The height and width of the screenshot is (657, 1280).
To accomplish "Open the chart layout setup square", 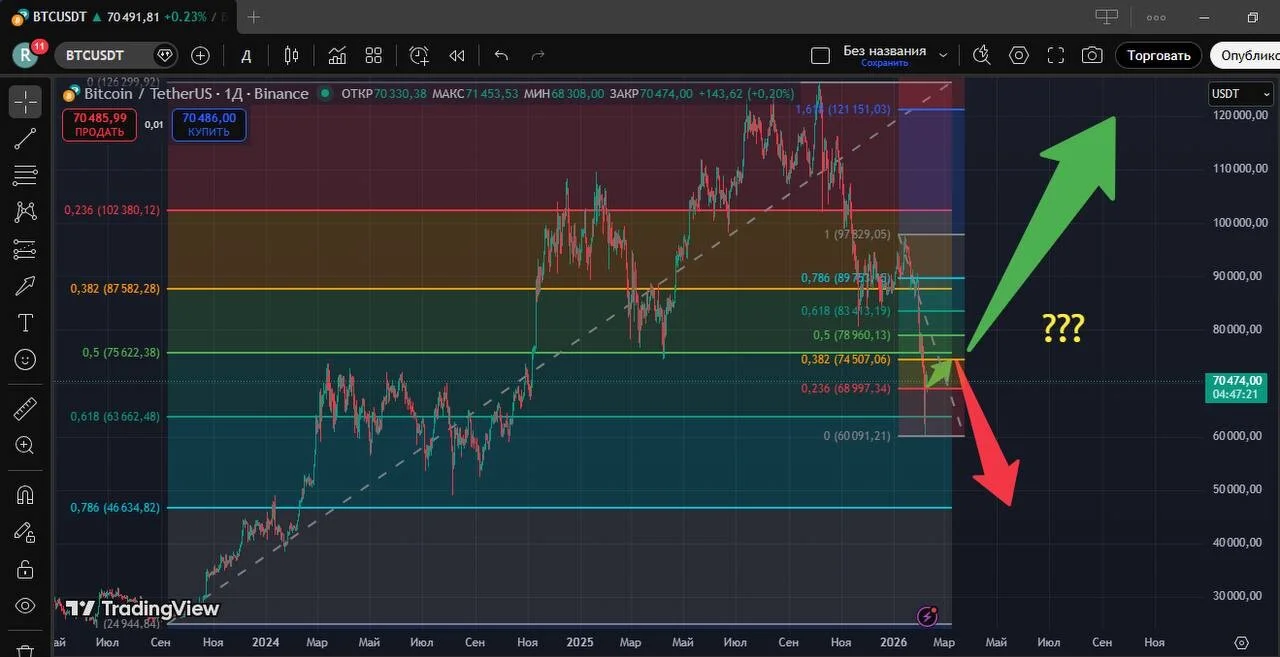I will pyautogui.click(x=820, y=56).
